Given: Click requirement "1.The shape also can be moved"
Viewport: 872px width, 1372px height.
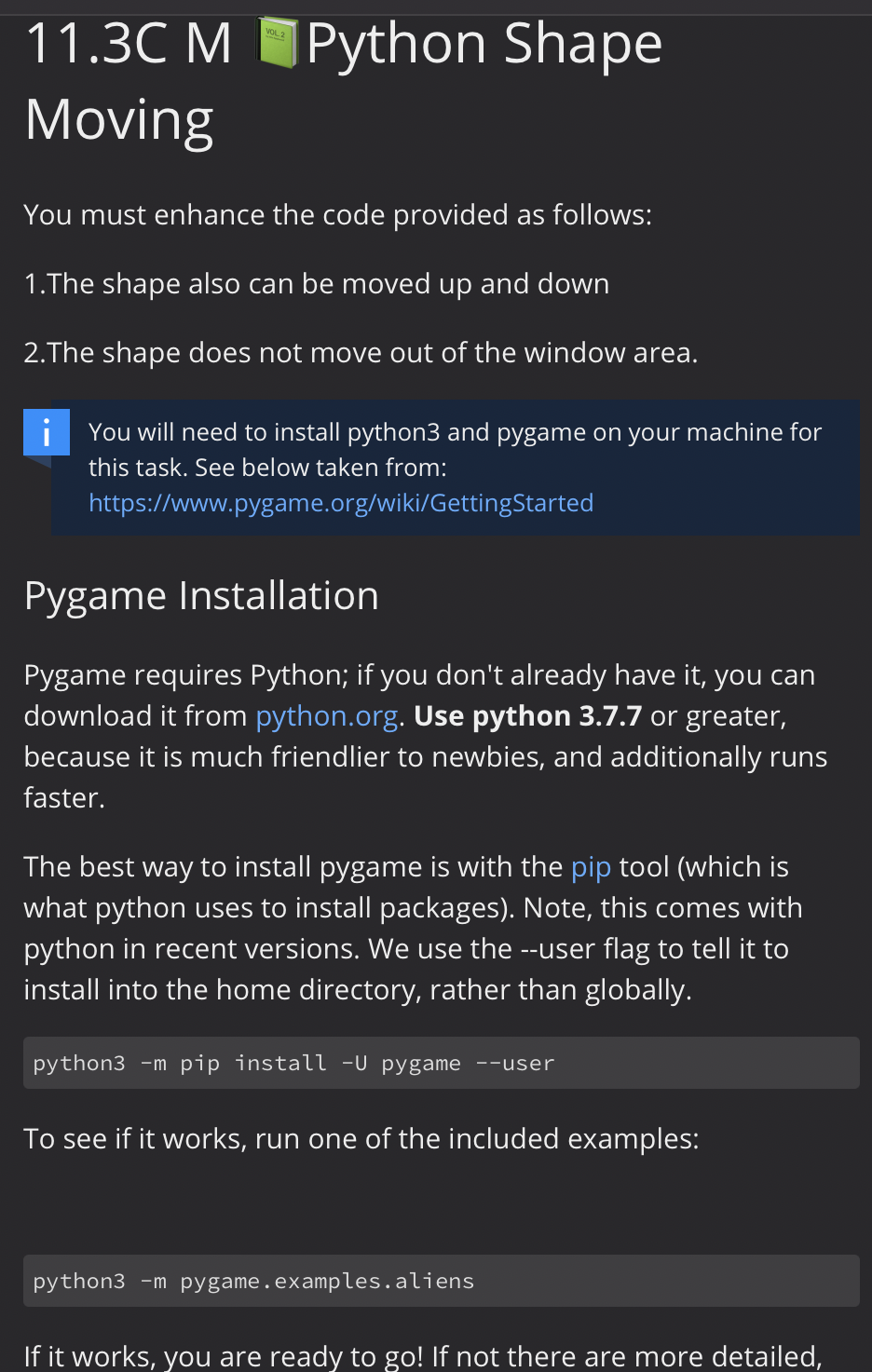Looking at the screenshot, I should click(x=317, y=283).
